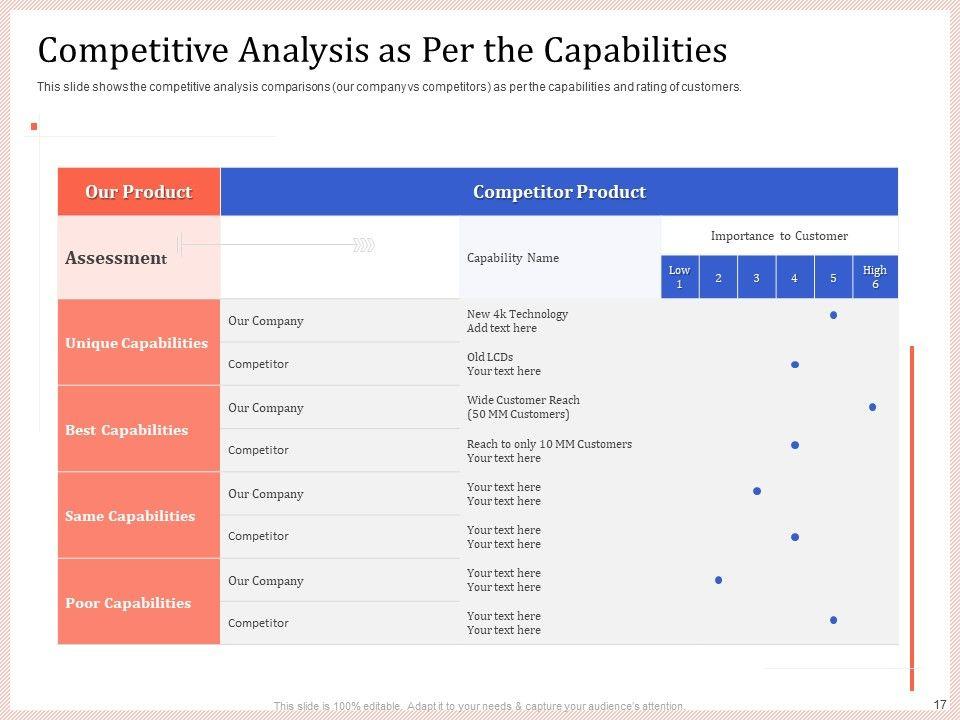This screenshot has height=720, width=960.
Task: Click the Low 1 importance column header
Action: 679,277
